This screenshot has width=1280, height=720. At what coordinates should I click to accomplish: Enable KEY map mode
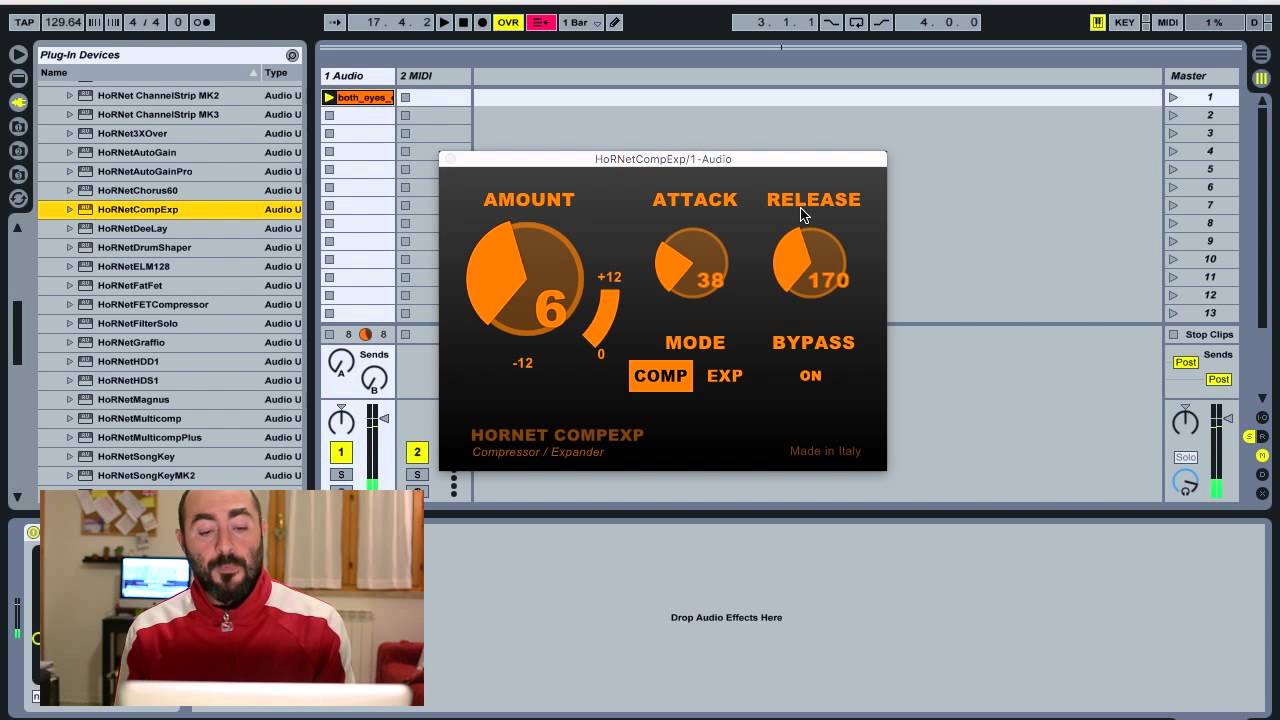pyautogui.click(x=1125, y=22)
